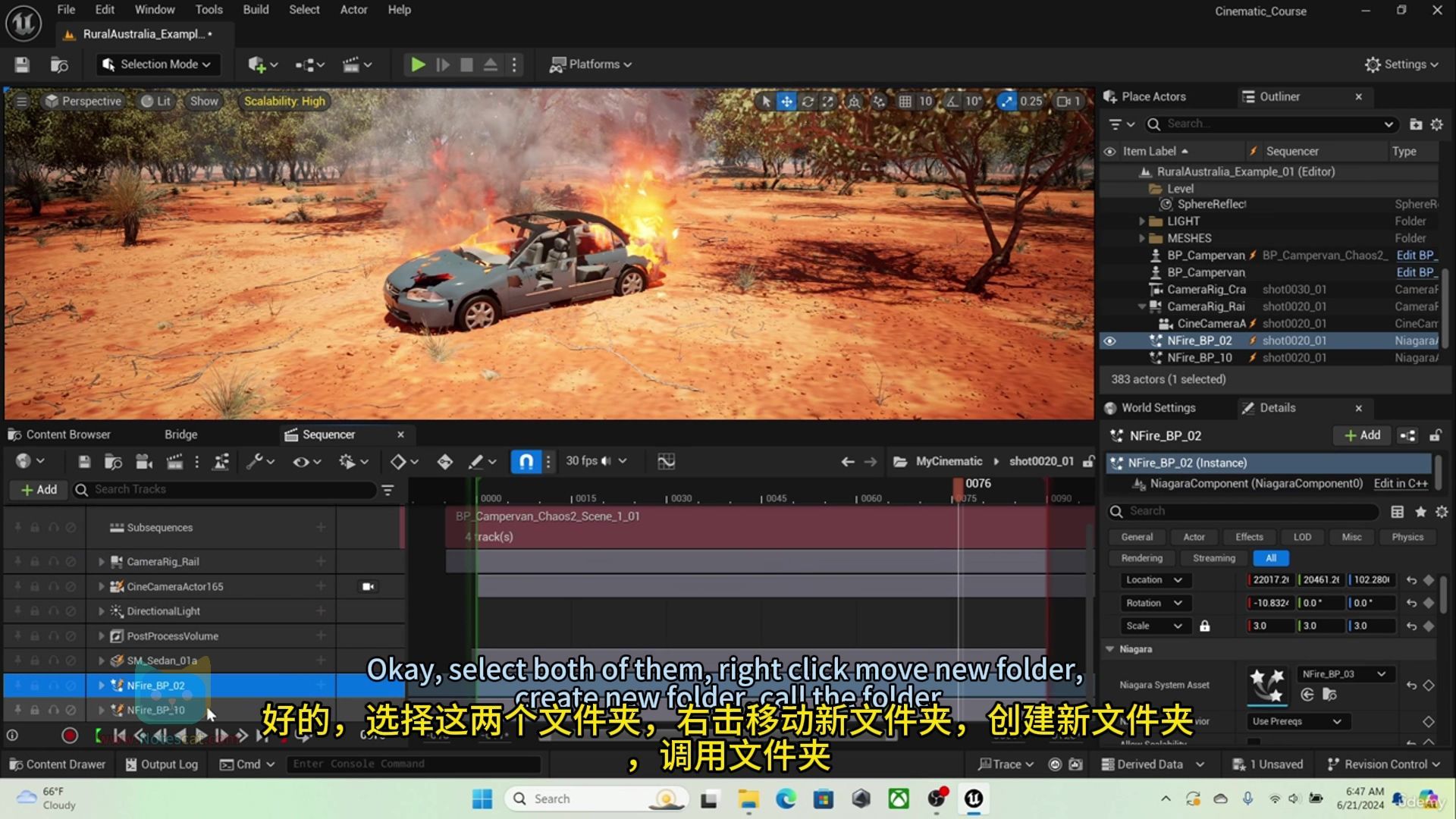Screen dimensions: 1456x819
Task: Save the current level with the toolbar disk icon
Action: pos(22,64)
